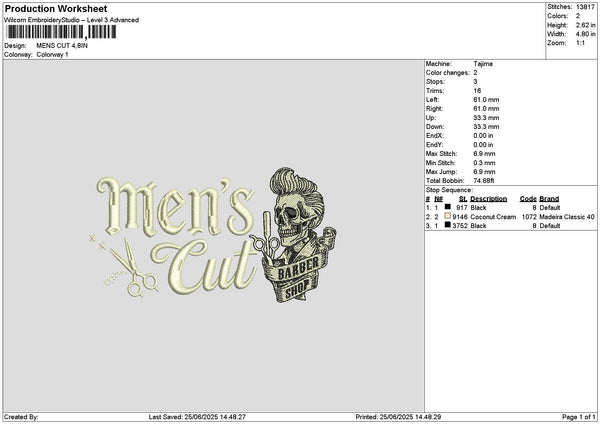Click the Left value 61.0 mm

pos(486,99)
